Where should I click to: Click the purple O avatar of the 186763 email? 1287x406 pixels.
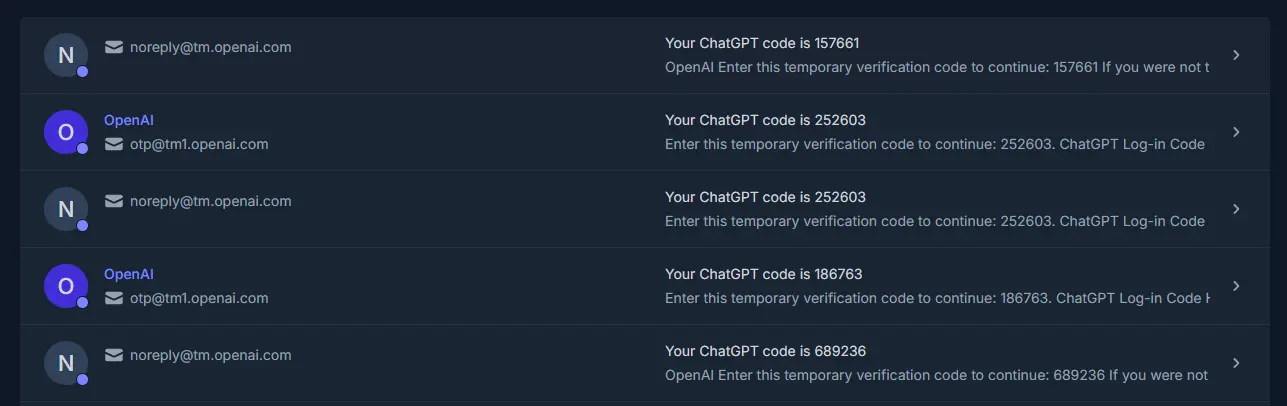tap(66, 286)
